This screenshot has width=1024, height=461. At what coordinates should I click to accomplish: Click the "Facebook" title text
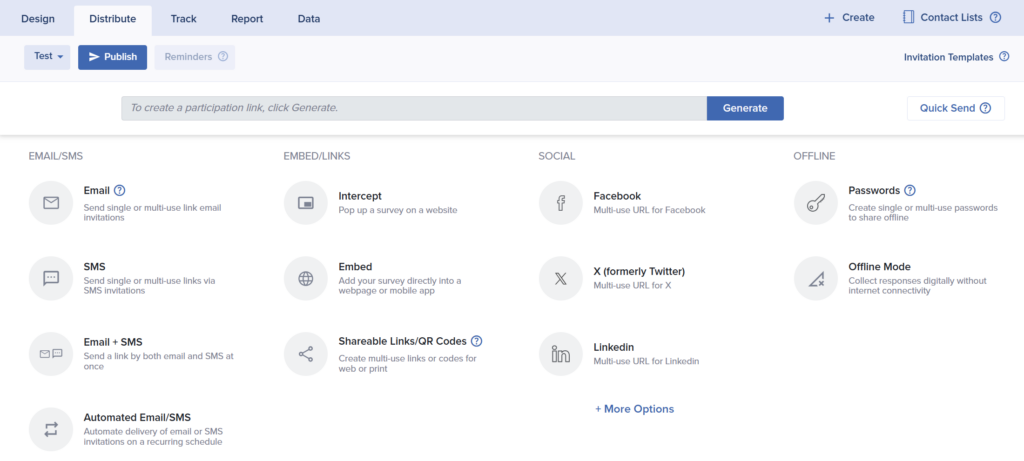[x=617, y=196]
